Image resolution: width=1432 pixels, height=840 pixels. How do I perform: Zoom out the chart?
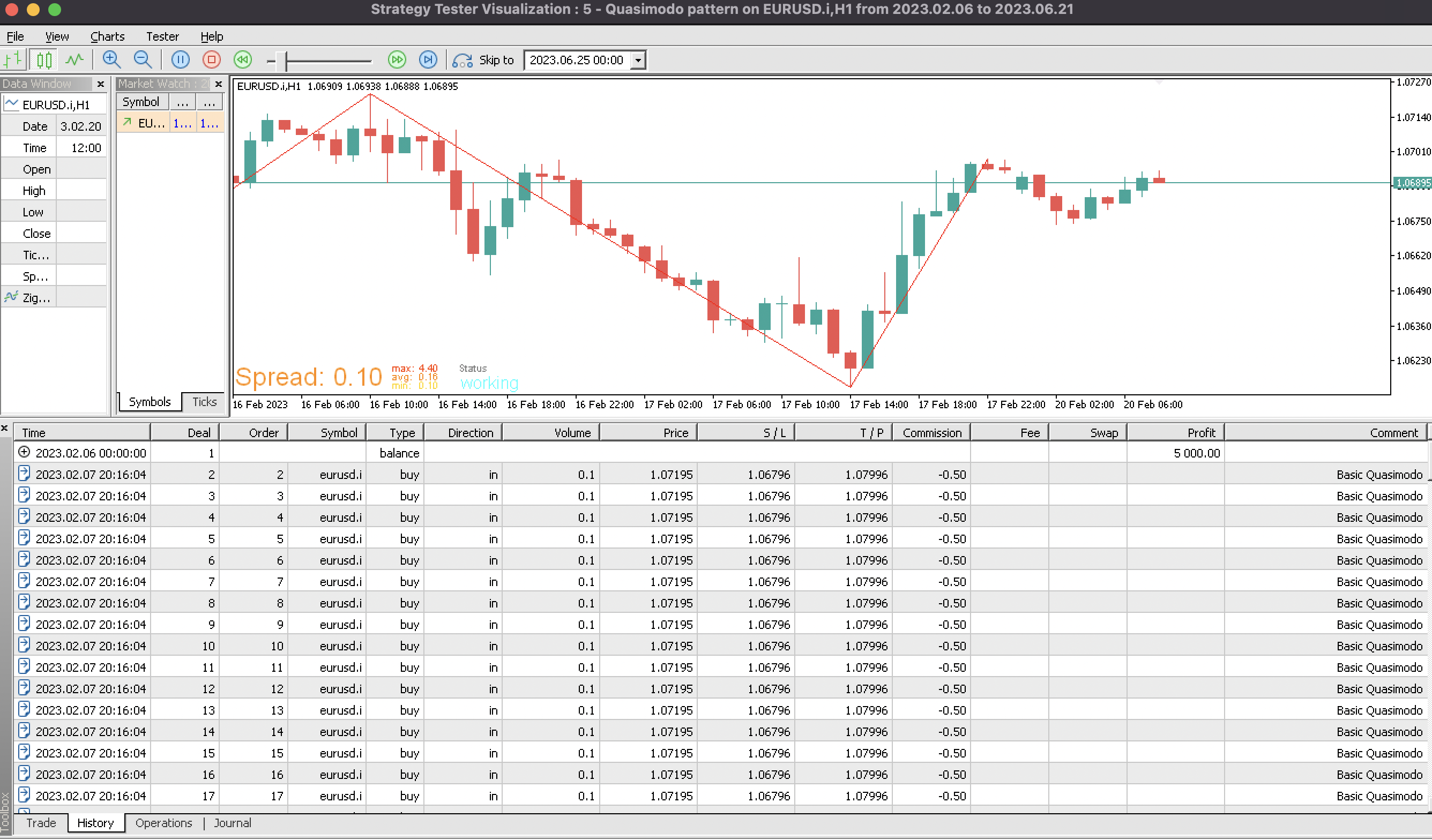pyautogui.click(x=143, y=59)
